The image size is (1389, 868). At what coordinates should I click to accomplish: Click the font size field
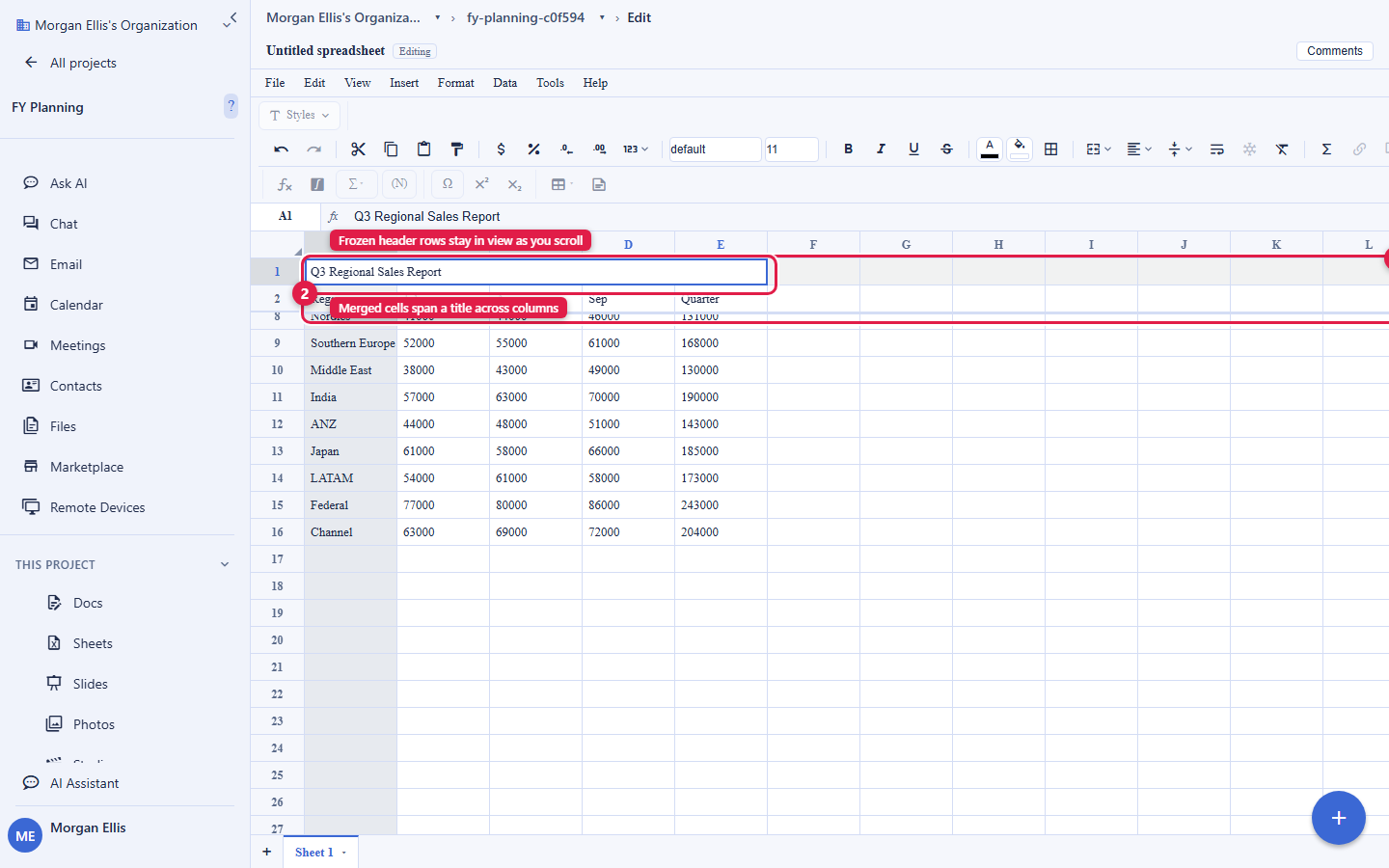pyautogui.click(x=791, y=149)
